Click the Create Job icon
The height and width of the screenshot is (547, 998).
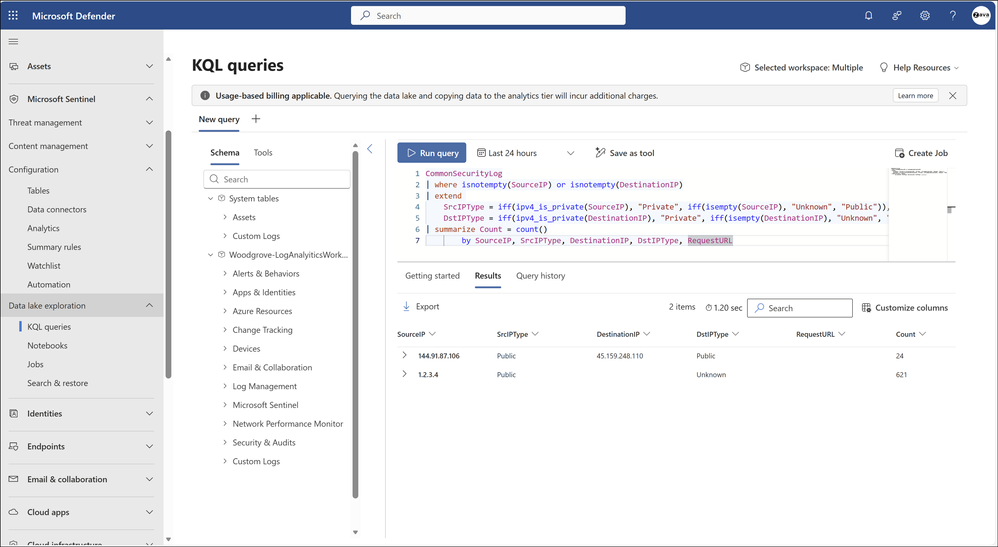point(899,153)
